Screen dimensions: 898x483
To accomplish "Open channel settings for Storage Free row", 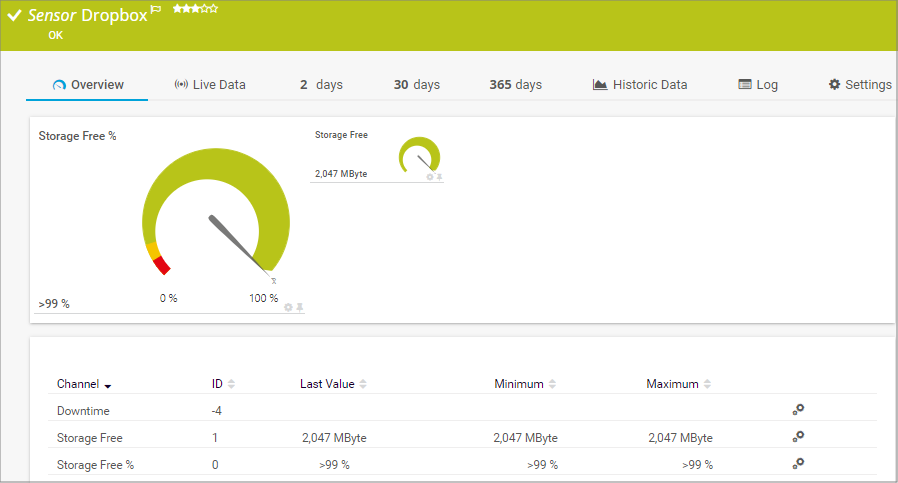I will coord(798,436).
